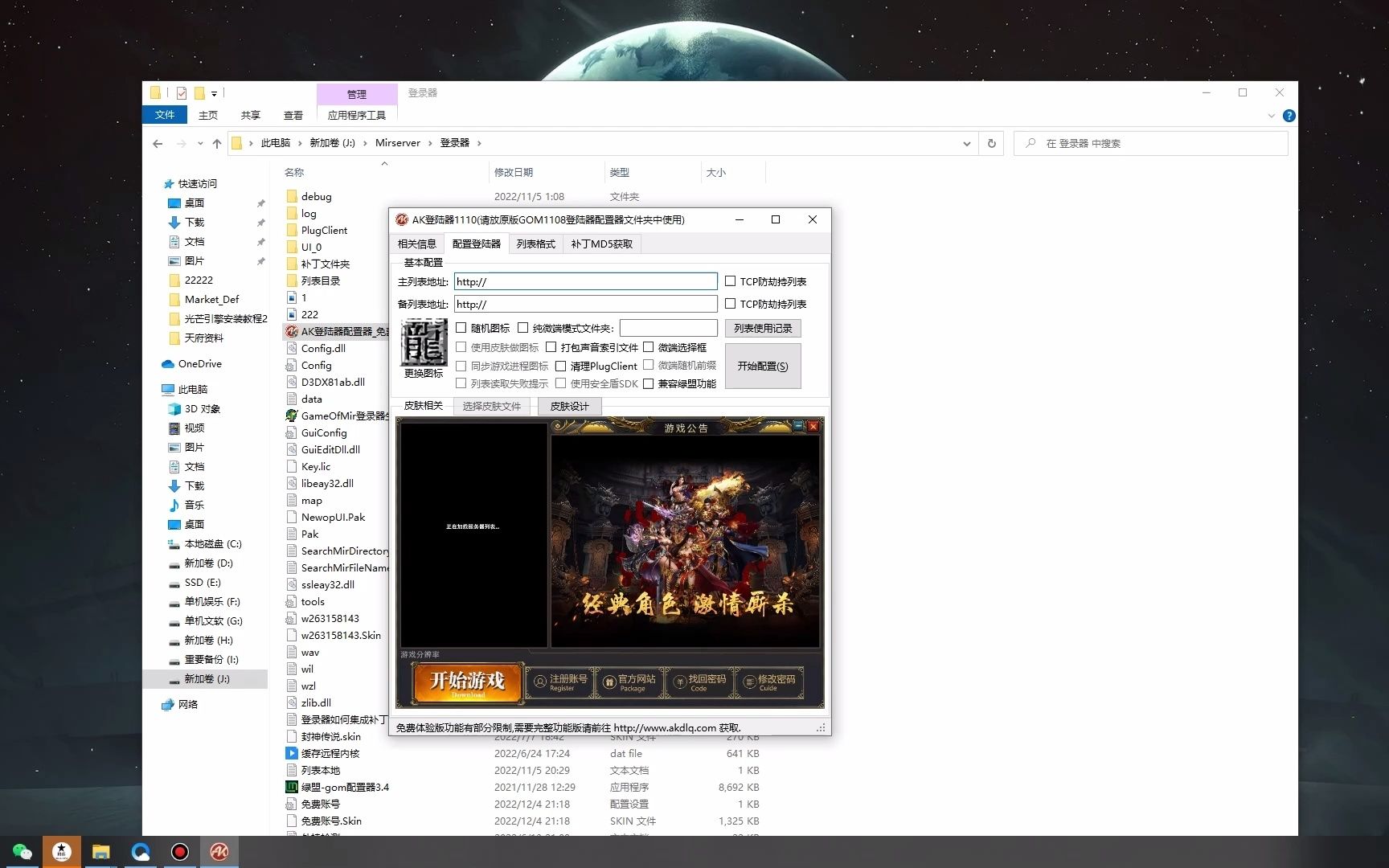Select the 绿盟-gom配置器3.4 application file

(x=345, y=787)
